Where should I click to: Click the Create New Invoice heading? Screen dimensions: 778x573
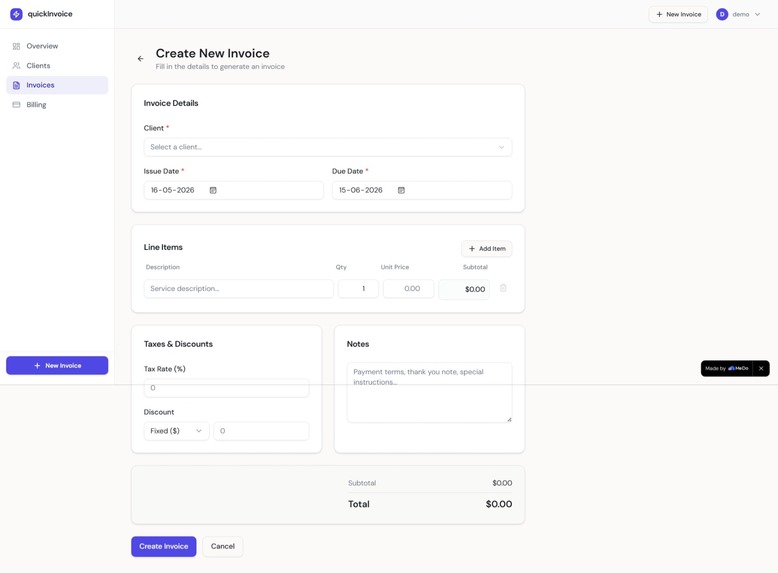coord(213,53)
